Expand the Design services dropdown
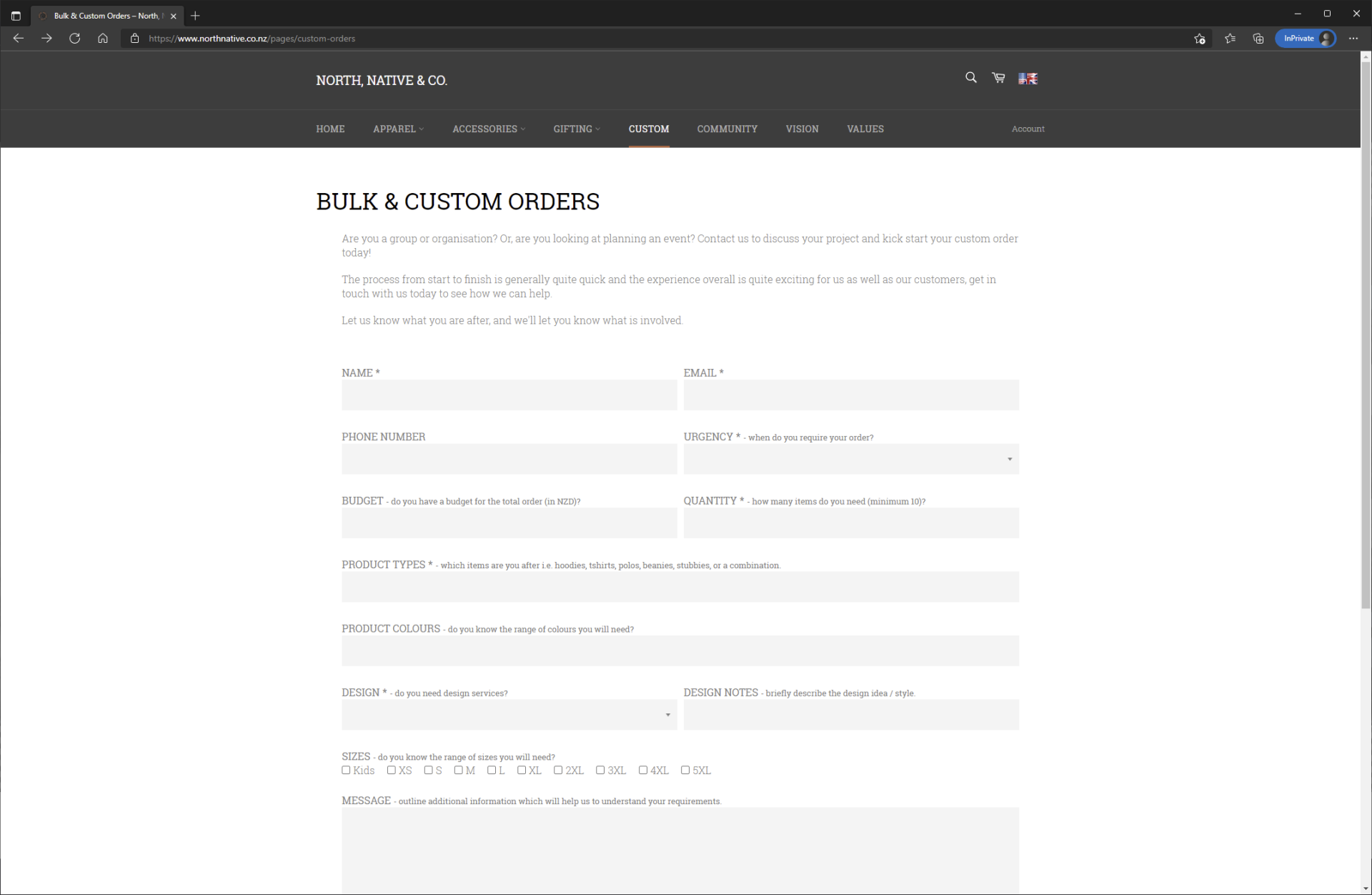This screenshot has width=1372, height=895. coord(509,715)
